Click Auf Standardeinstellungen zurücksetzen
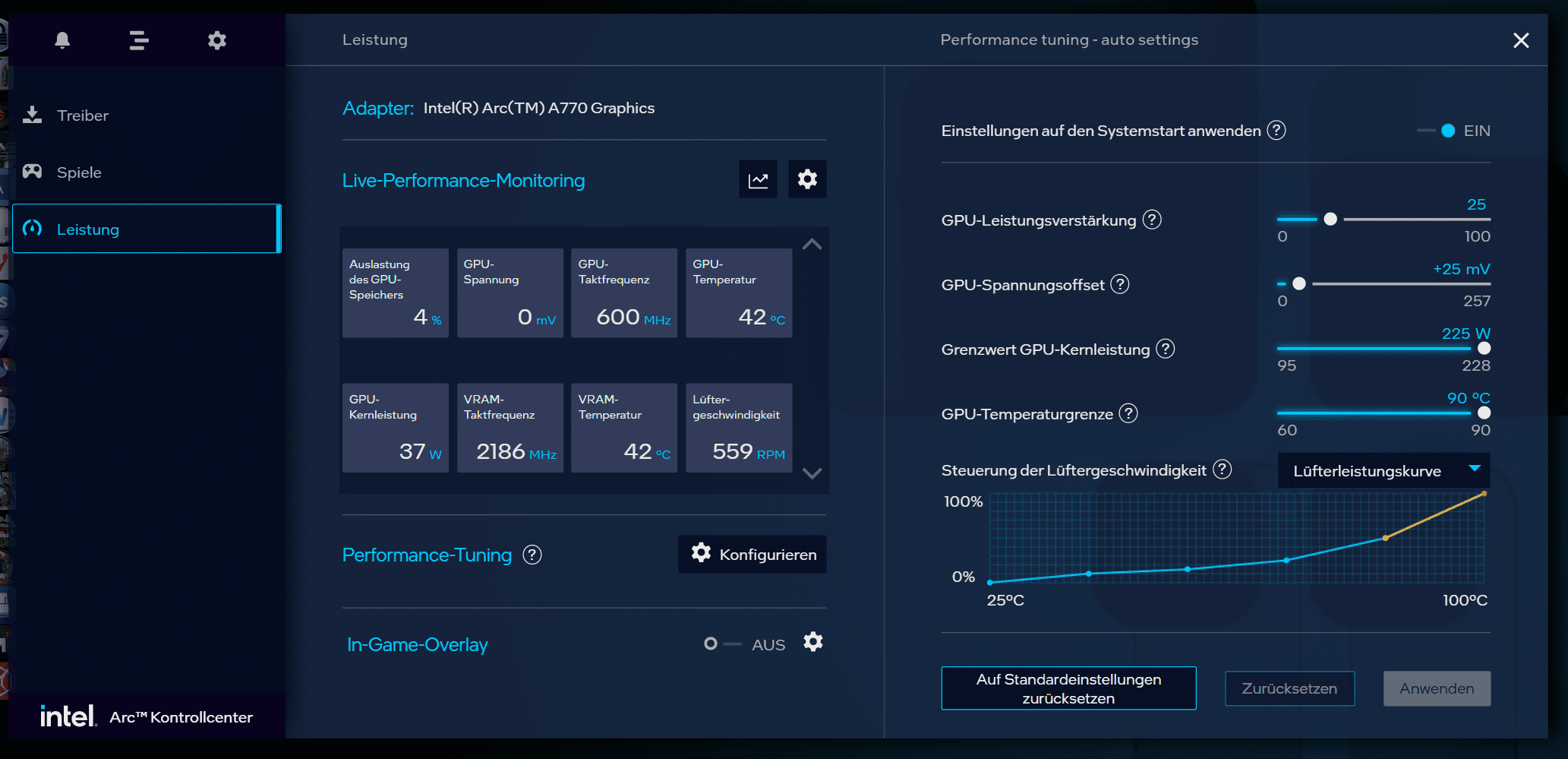This screenshot has height=759, width=1568. tap(1068, 688)
